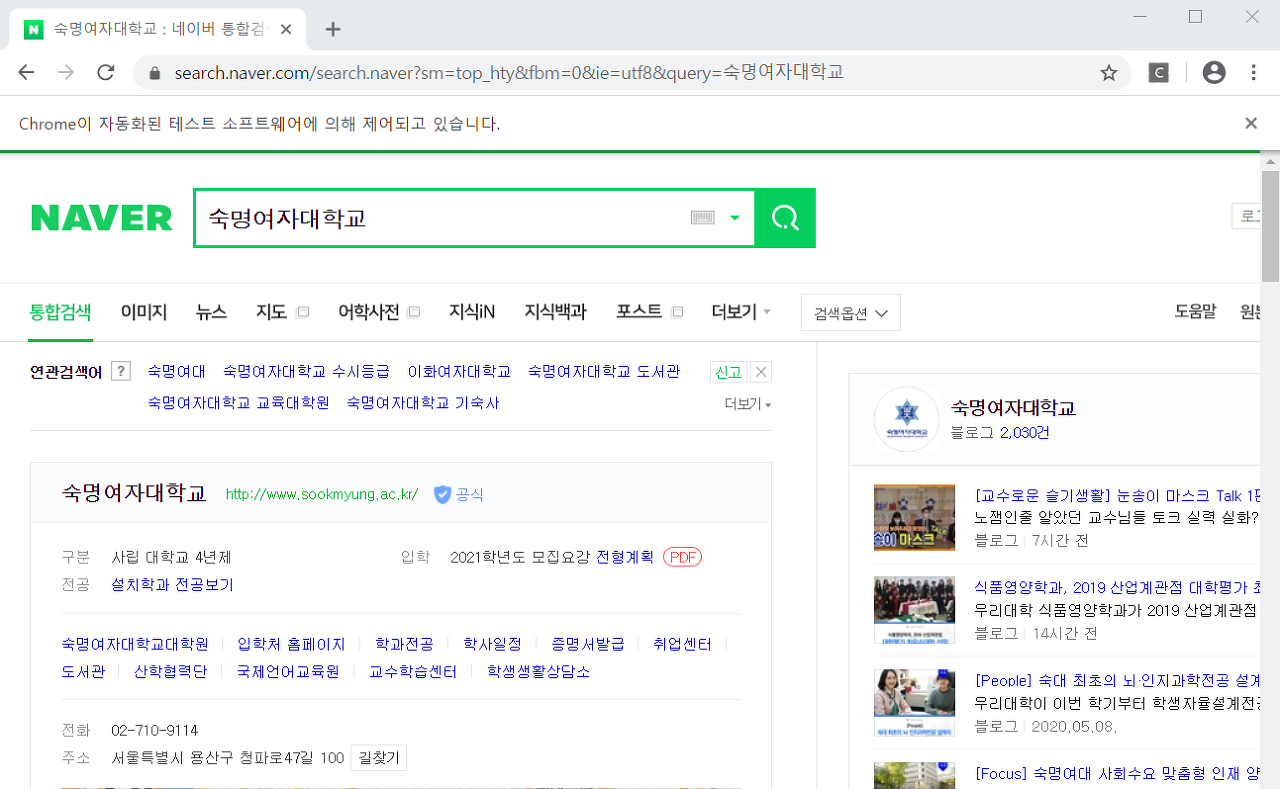Open the 식품영양학과 blog post thumbnail
This screenshot has width=1280, height=789.
click(x=914, y=610)
